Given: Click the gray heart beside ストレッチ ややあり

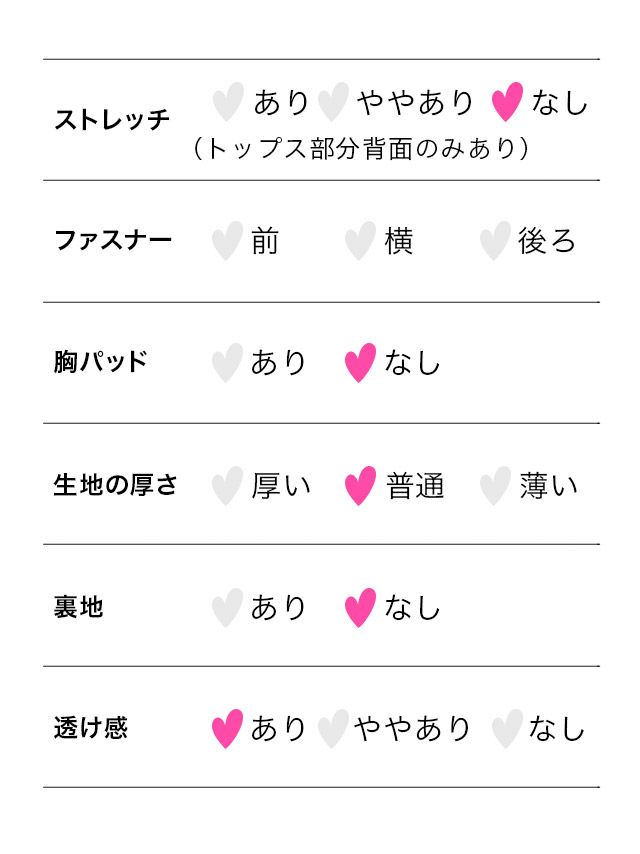Looking at the screenshot, I should (x=332, y=102).
